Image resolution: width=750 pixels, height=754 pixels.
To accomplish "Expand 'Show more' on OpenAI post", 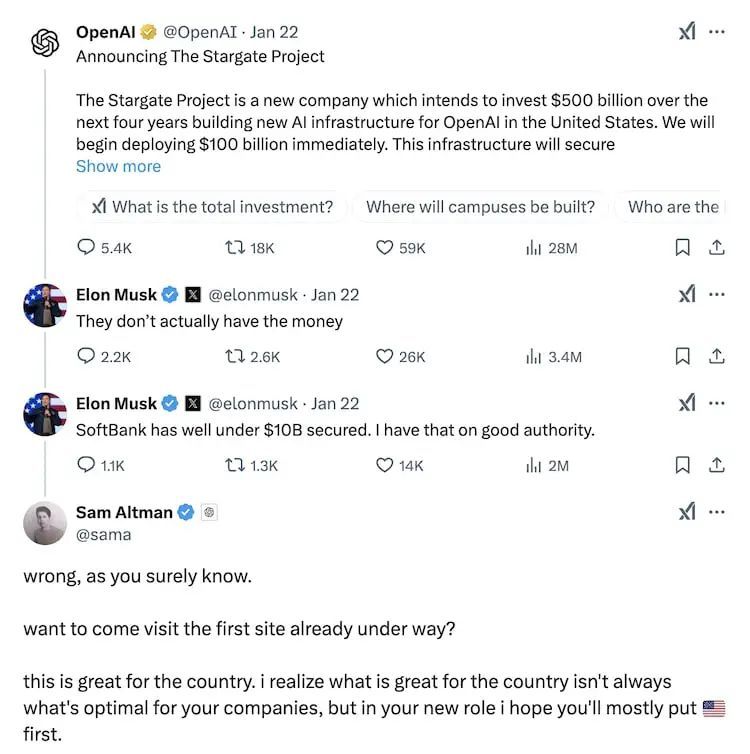I will pos(118,166).
